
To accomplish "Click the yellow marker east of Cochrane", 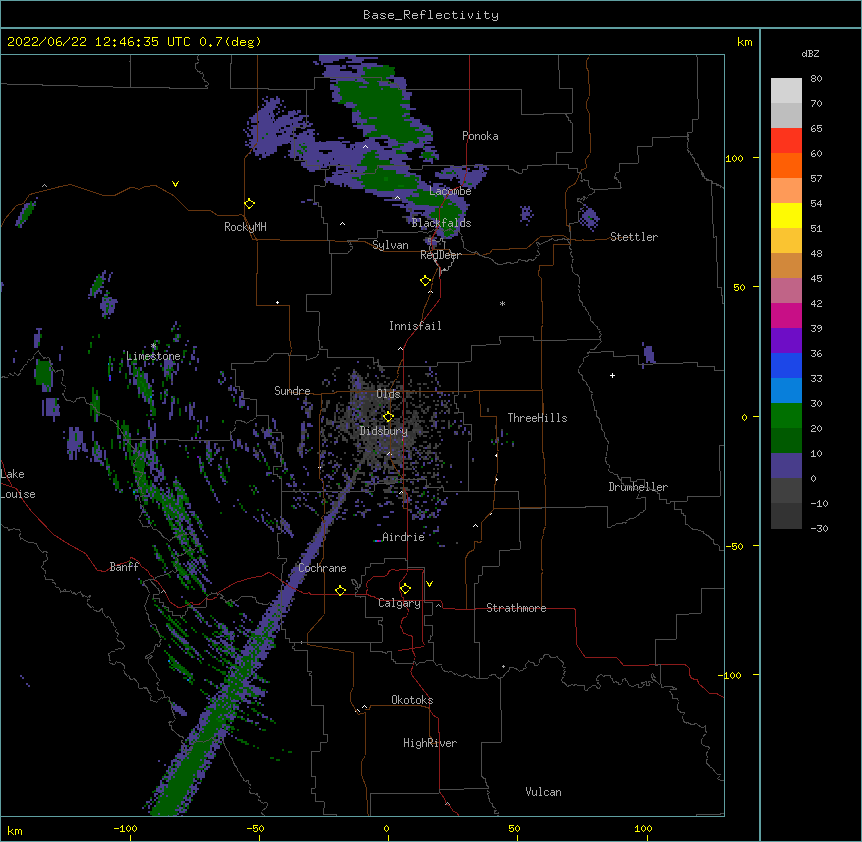I will pyautogui.click(x=340, y=590).
